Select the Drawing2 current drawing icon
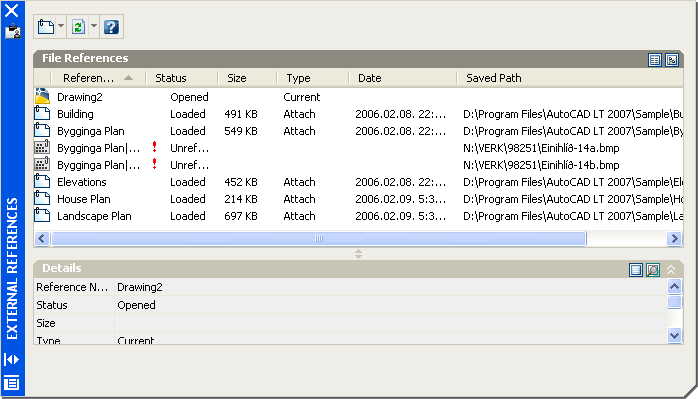 point(42,97)
